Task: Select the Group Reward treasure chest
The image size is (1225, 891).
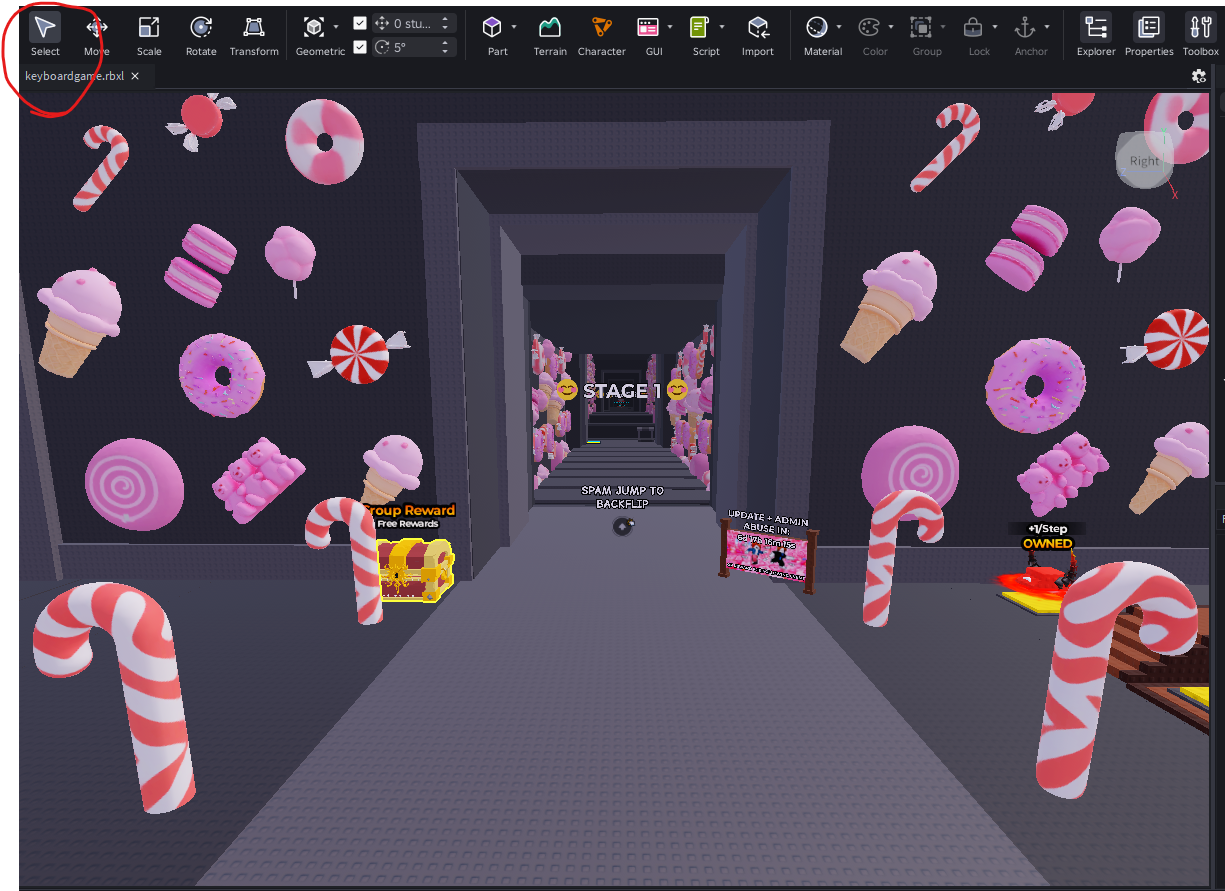Action: coord(414,570)
